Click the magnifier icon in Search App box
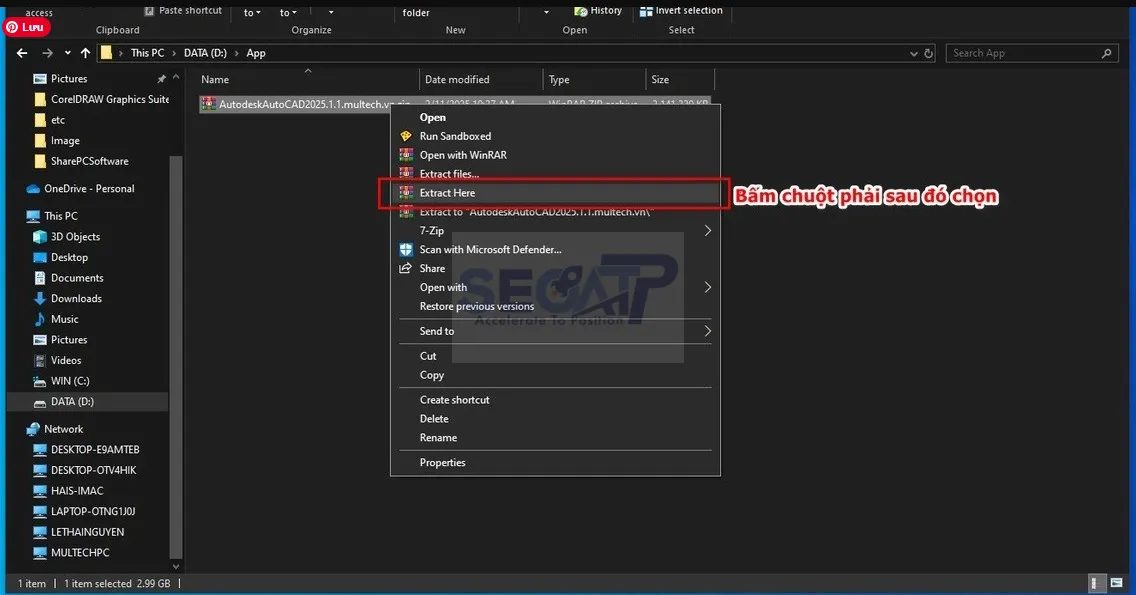Screen dimensions: 1136x595 pyautogui.click(x=1107, y=53)
